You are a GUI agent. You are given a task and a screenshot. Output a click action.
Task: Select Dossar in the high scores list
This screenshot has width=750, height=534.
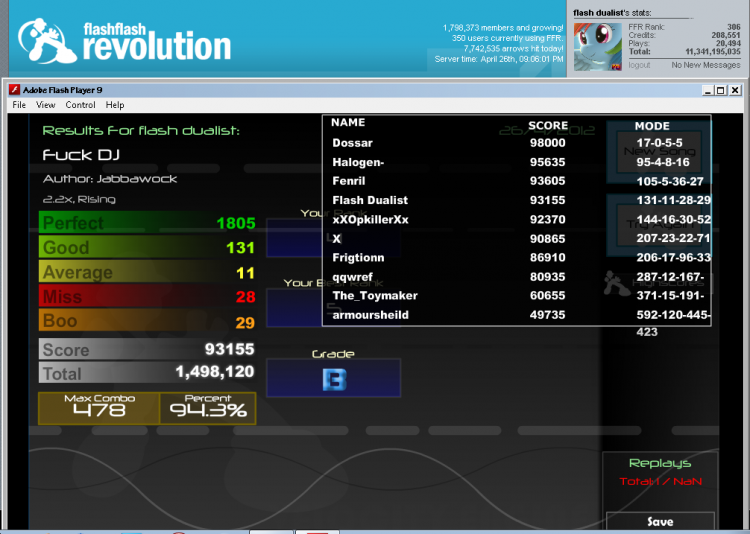pyautogui.click(x=353, y=143)
